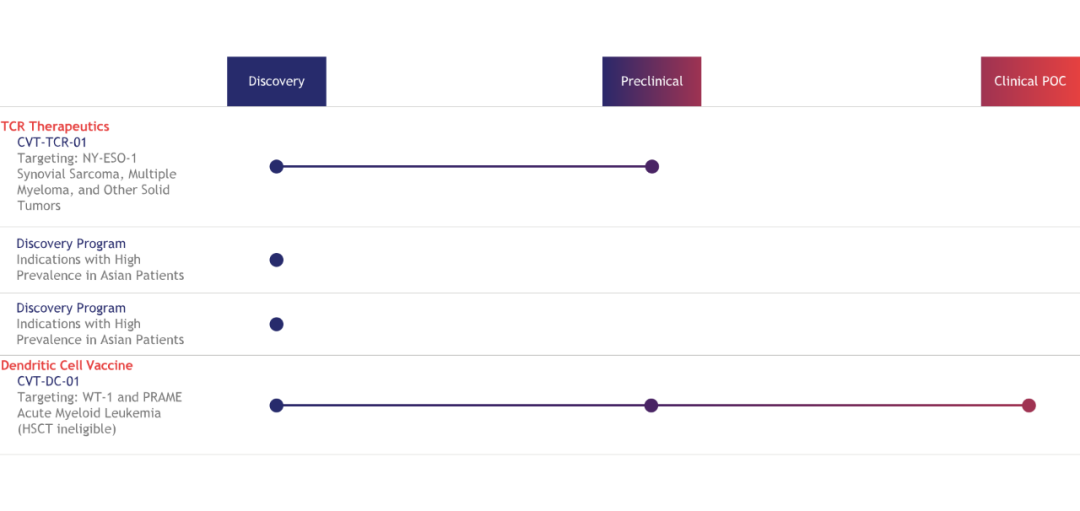This screenshot has width=1080, height=511.
Task: Click the Acute Myeloid Leukemia indication text
Action: point(90,413)
